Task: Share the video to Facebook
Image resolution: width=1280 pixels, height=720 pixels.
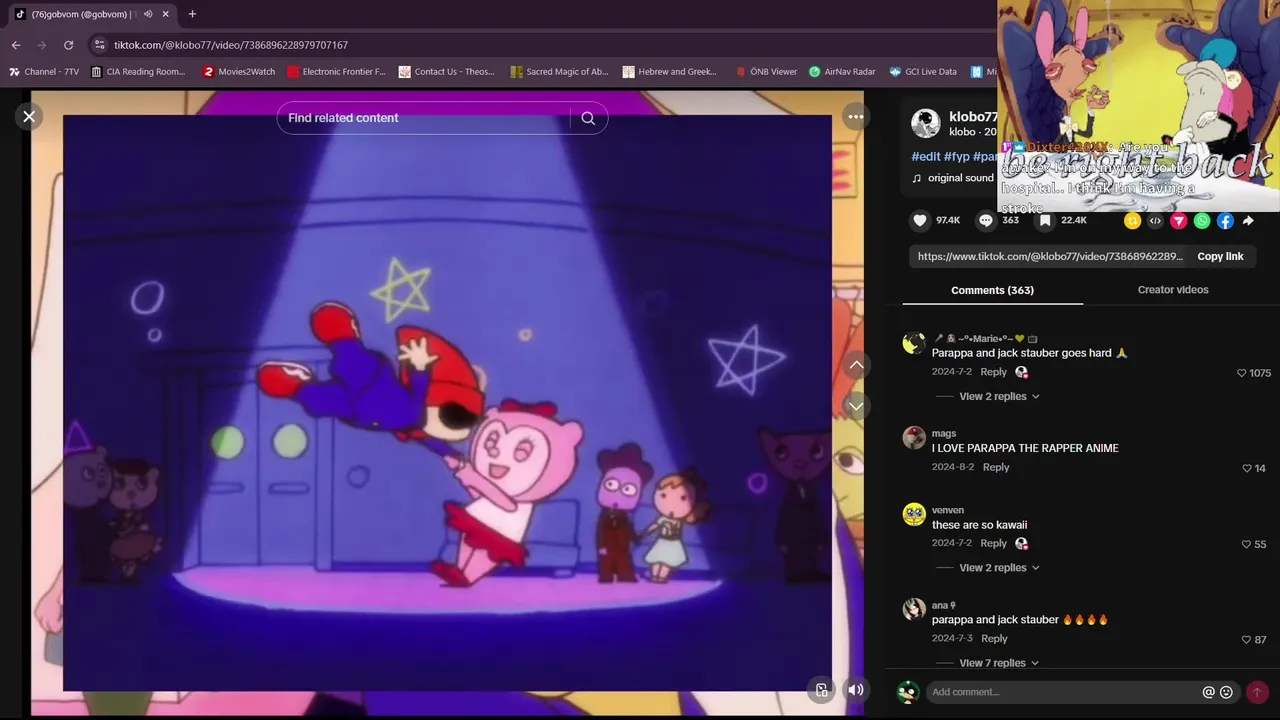Action: (x=1225, y=221)
